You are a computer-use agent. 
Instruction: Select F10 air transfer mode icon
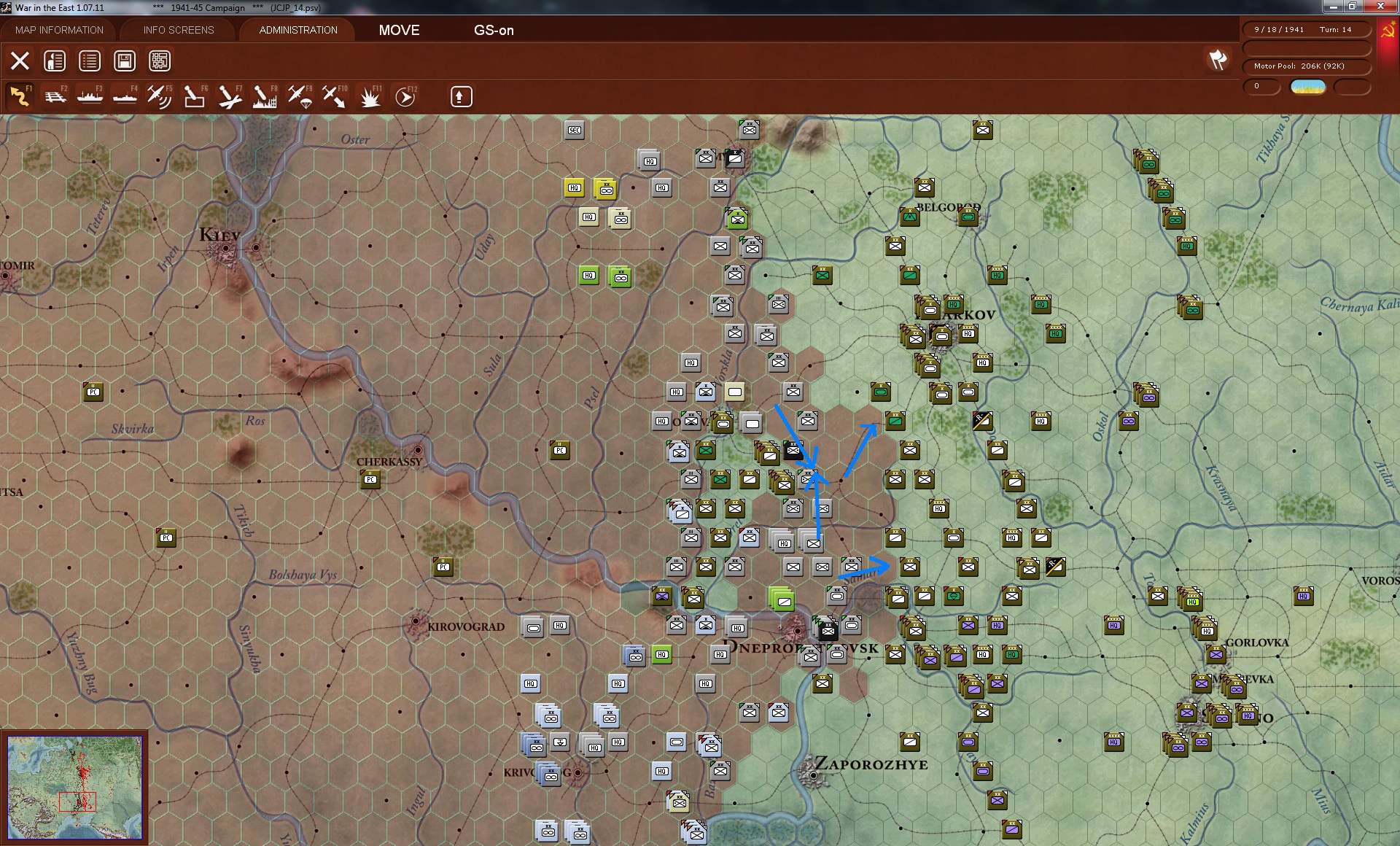[x=335, y=96]
